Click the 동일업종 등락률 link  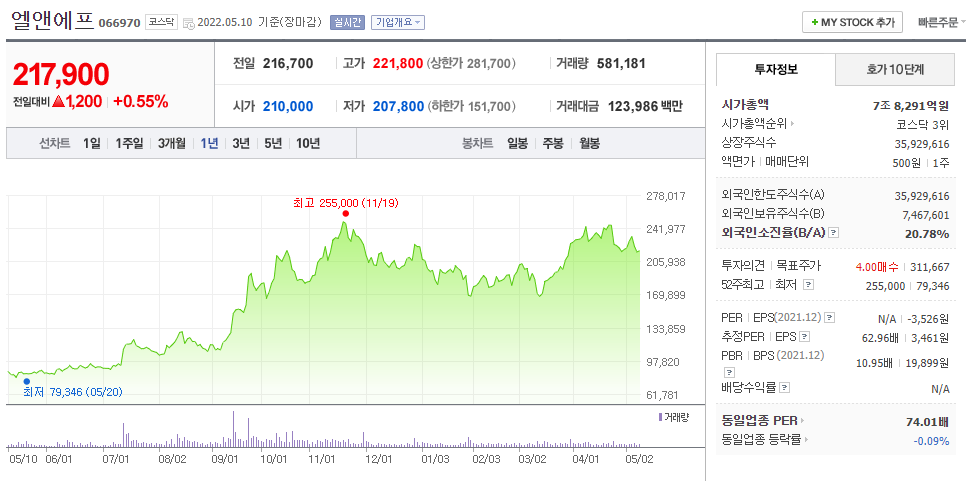pos(762,440)
